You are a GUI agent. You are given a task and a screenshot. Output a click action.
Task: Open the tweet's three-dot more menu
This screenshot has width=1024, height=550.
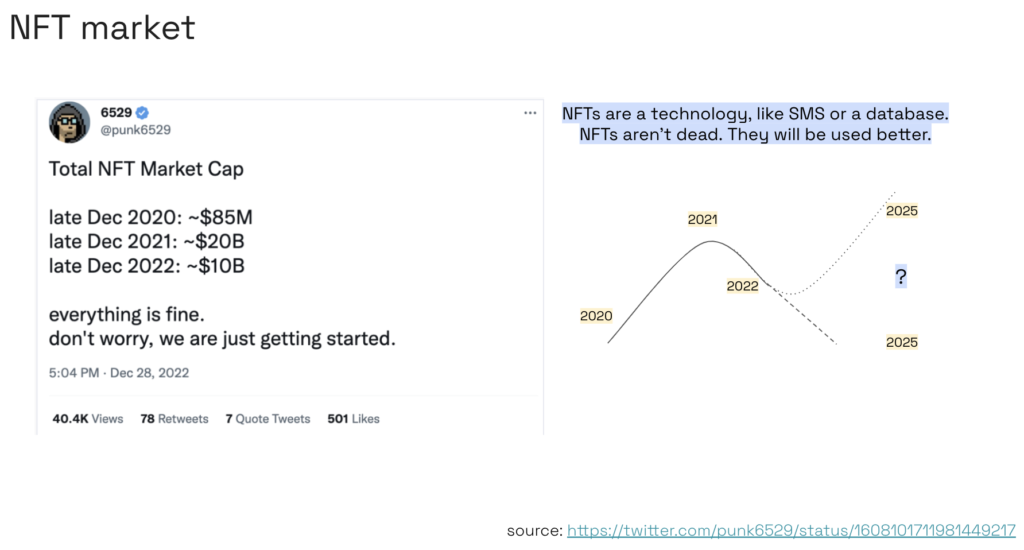[x=530, y=113]
